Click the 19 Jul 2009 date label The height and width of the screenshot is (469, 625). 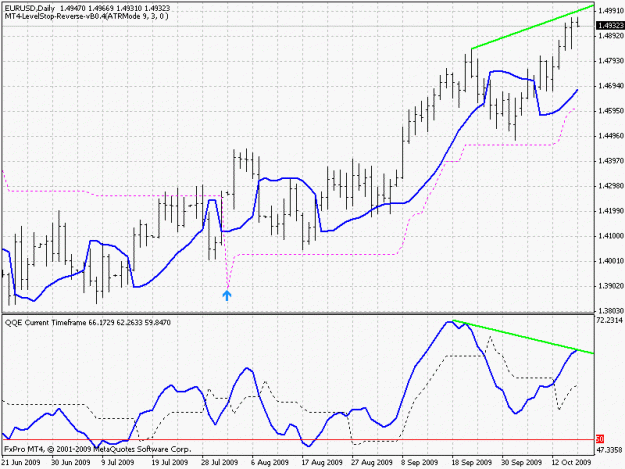coord(170,462)
